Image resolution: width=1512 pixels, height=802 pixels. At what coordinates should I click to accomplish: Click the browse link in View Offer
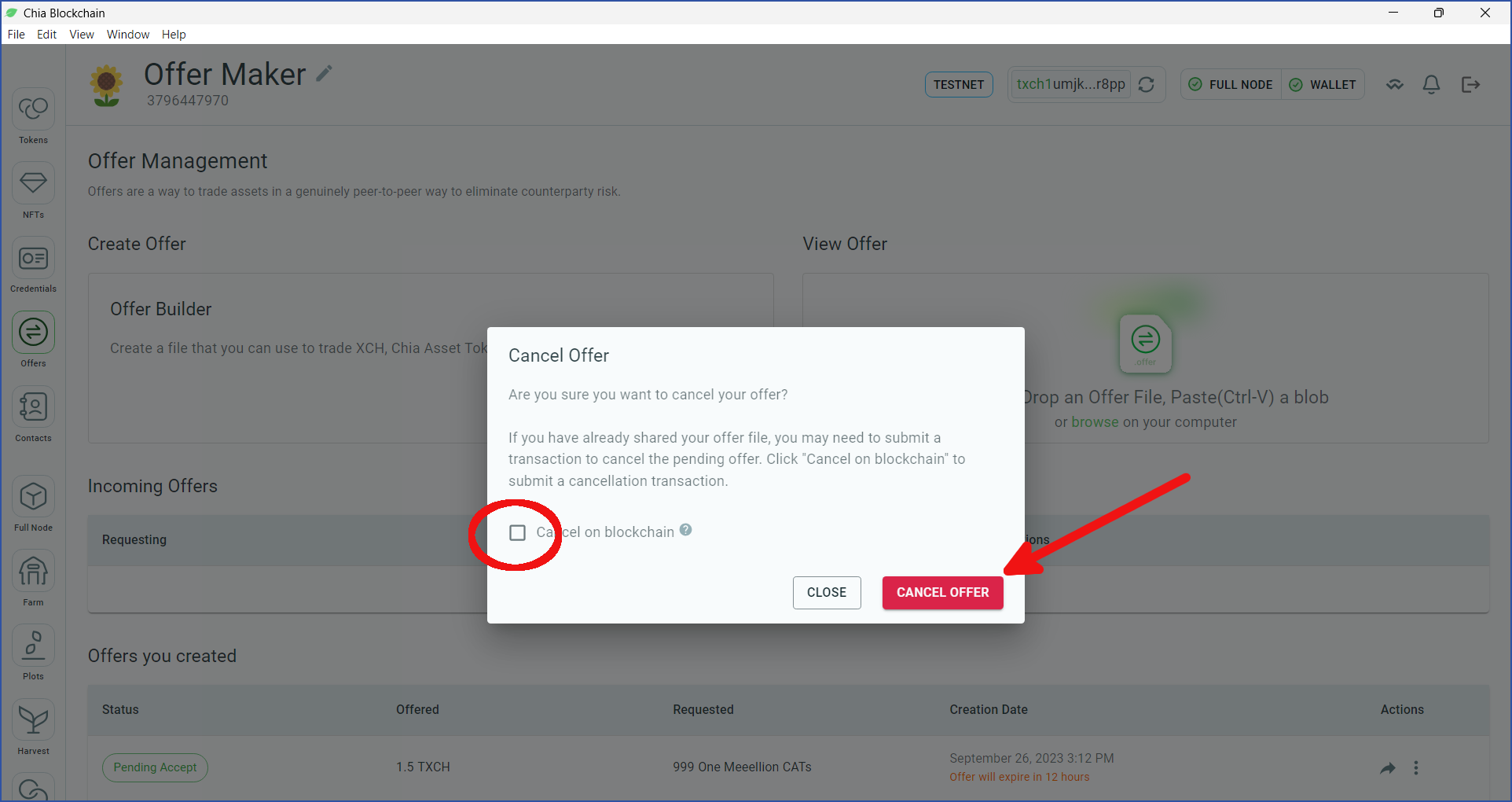pos(1095,422)
